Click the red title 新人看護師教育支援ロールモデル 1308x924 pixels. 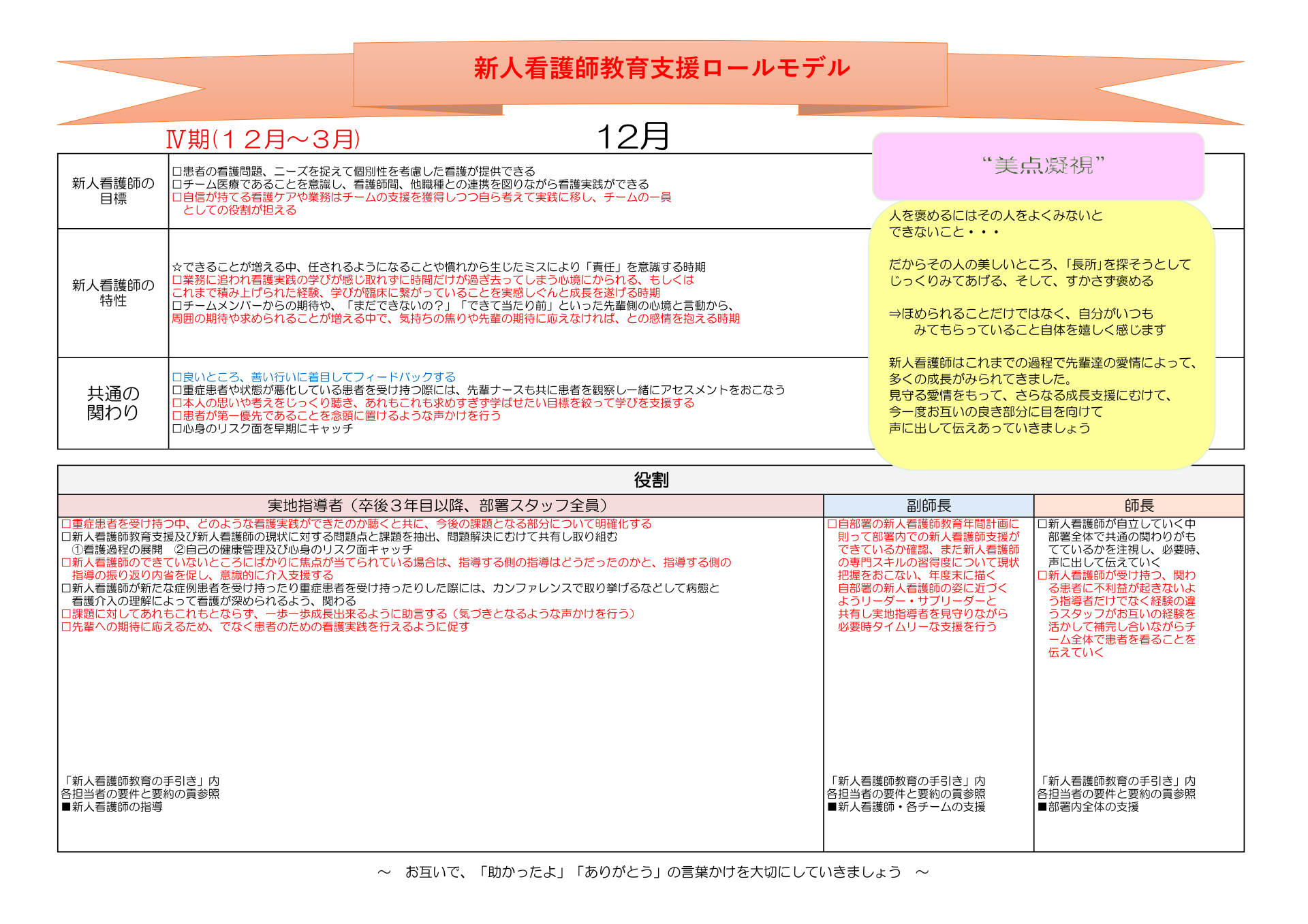point(661,68)
